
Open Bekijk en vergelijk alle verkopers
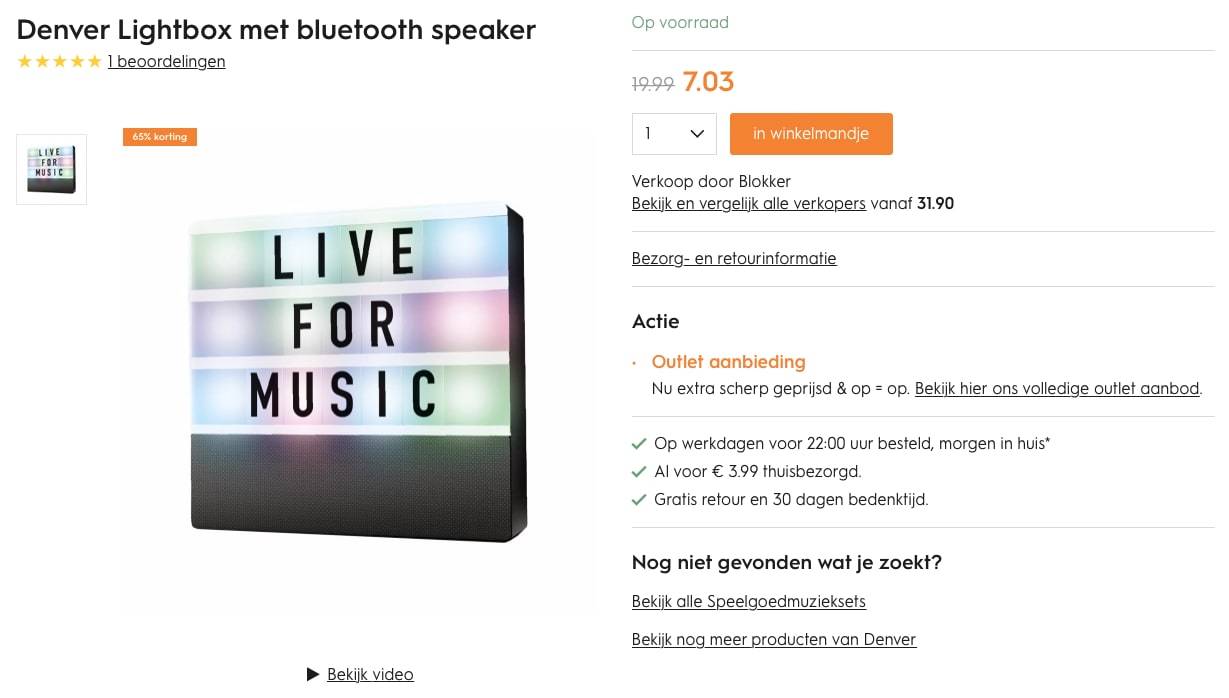(749, 203)
